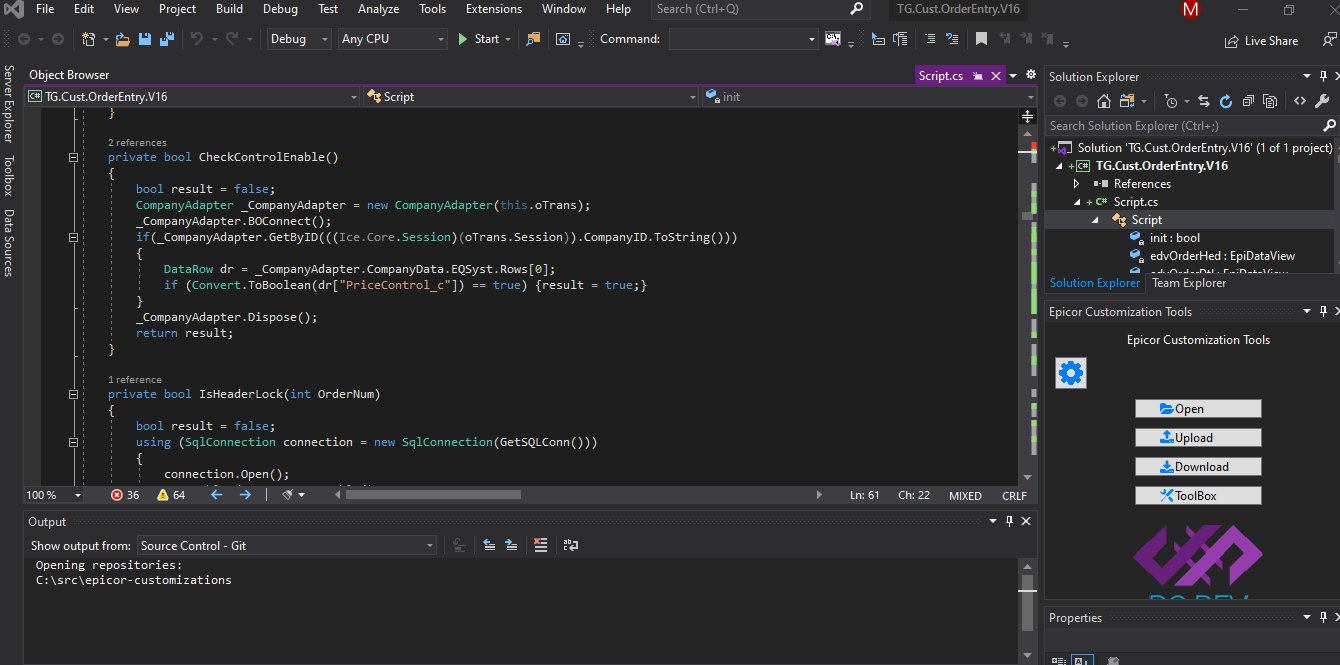This screenshot has width=1340, height=665.
Task: Click the Refresh icon in Solution Explorer
Action: [x=1225, y=101]
